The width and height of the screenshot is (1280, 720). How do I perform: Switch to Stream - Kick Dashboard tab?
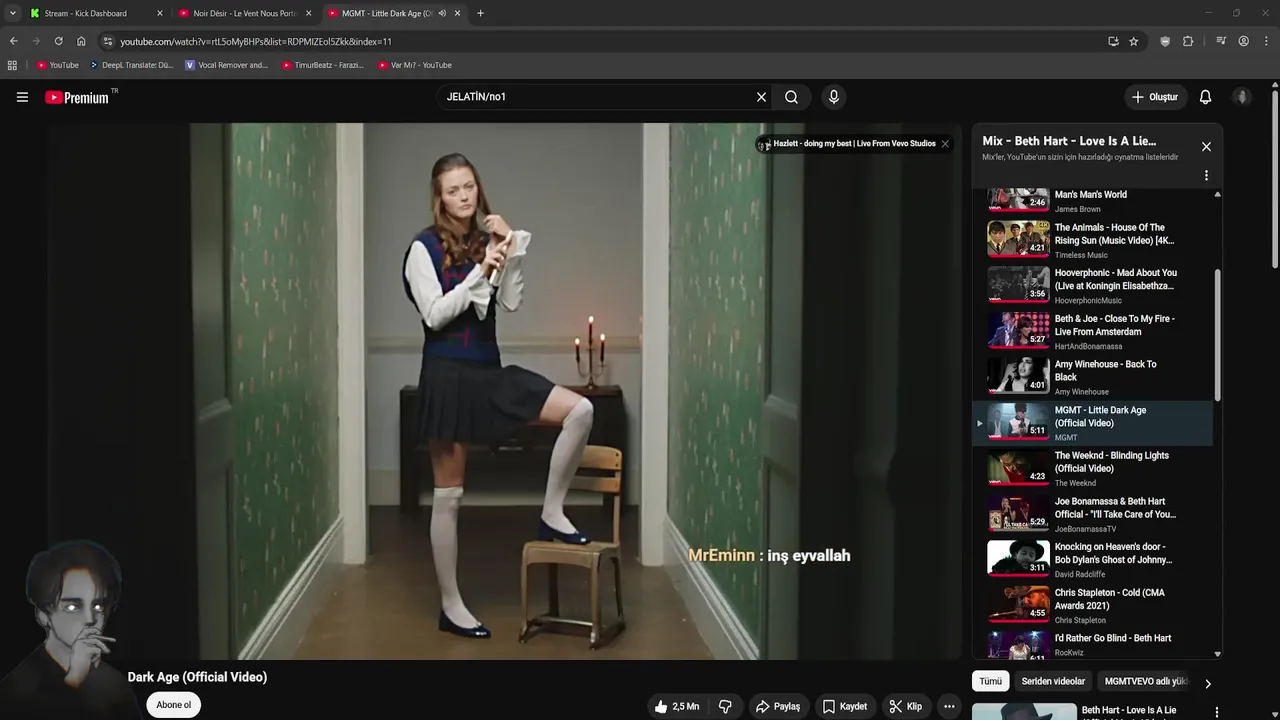pyautogui.click(x=95, y=13)
